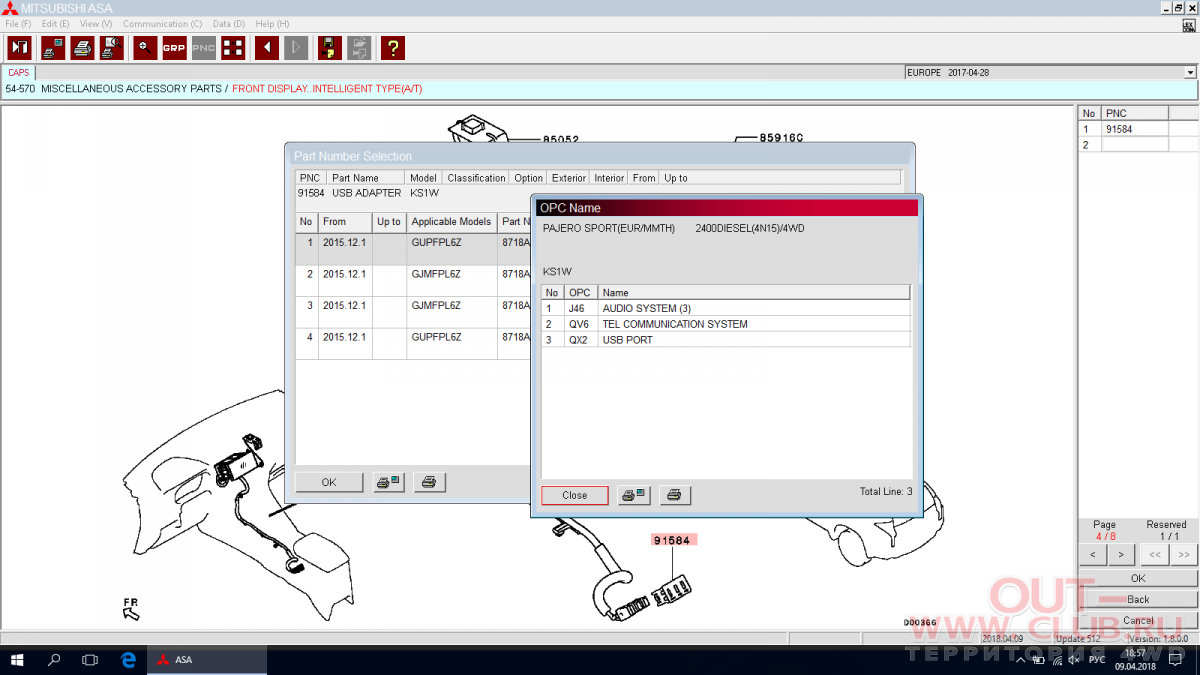Click the OK button in right panel

click(x=1138, y=578)
